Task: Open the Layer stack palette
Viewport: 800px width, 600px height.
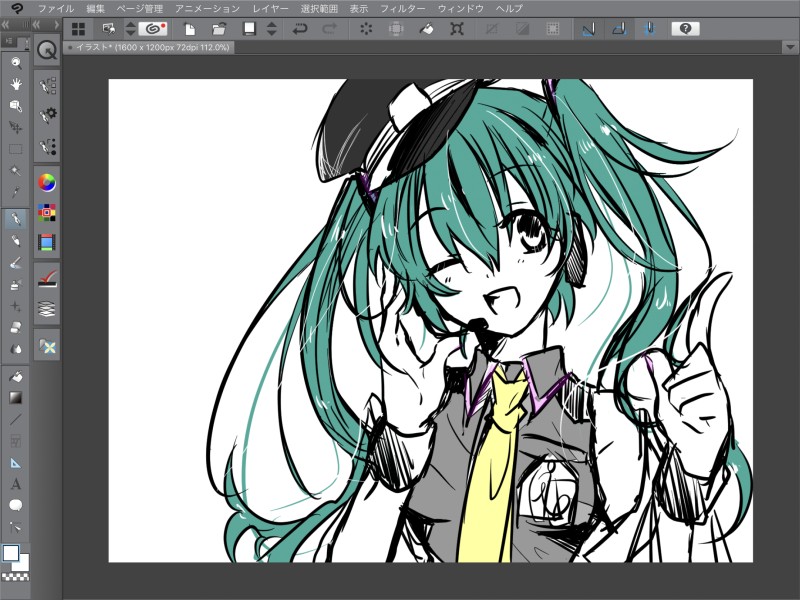Action: click(47, 309)
